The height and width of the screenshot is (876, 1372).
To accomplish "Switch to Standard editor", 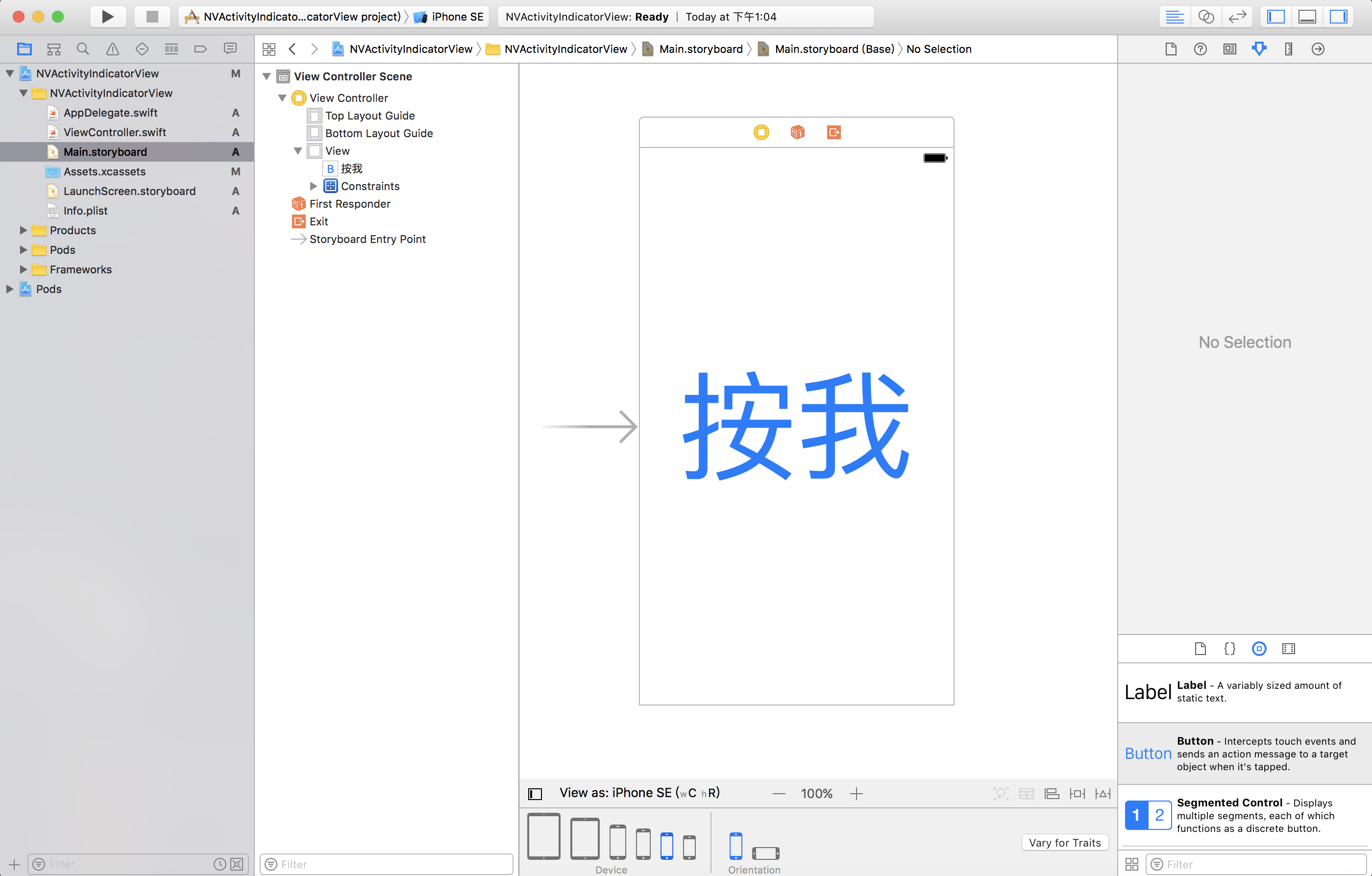I will coord(1175,17).
